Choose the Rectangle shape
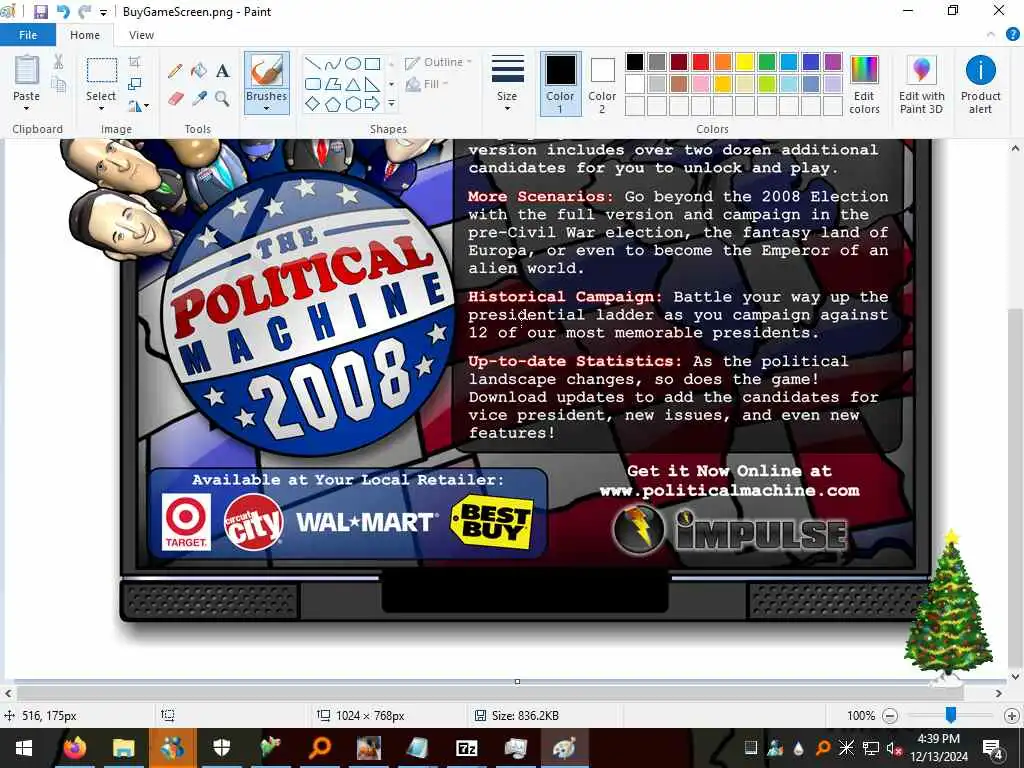1024x768 pixels. coord(372,63)
